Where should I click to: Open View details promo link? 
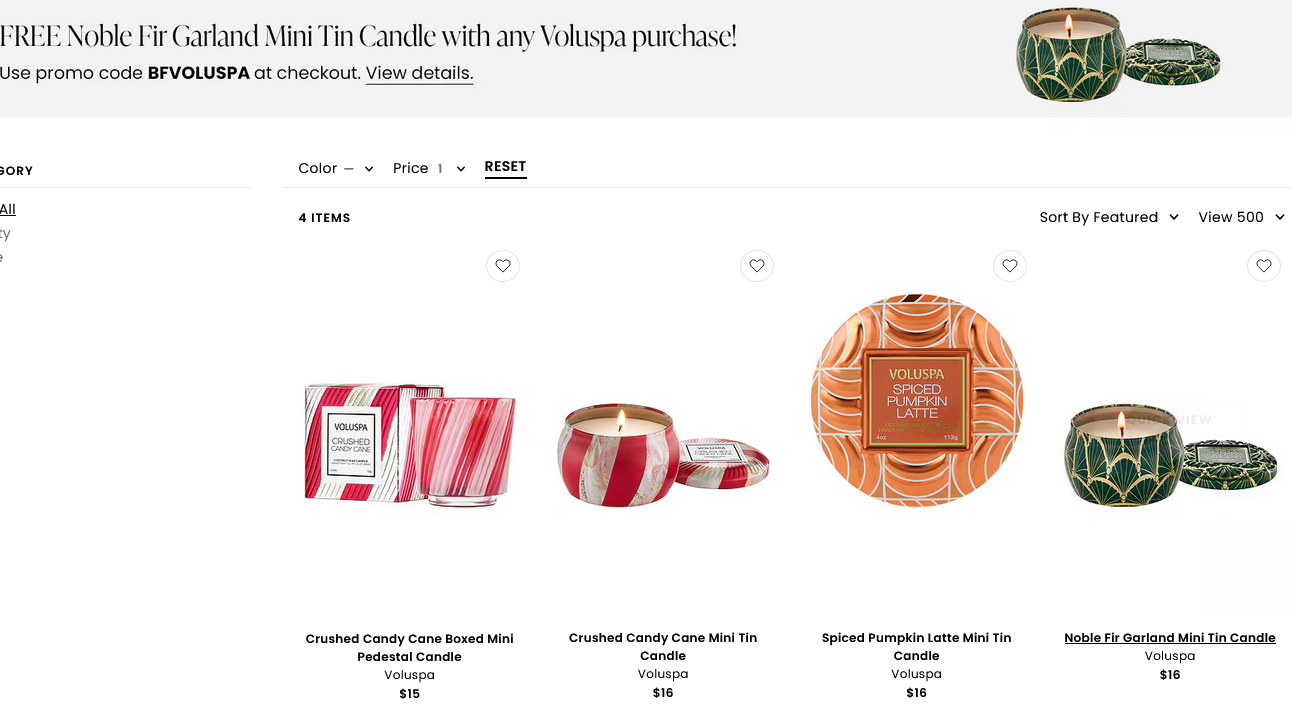(419, 73)
